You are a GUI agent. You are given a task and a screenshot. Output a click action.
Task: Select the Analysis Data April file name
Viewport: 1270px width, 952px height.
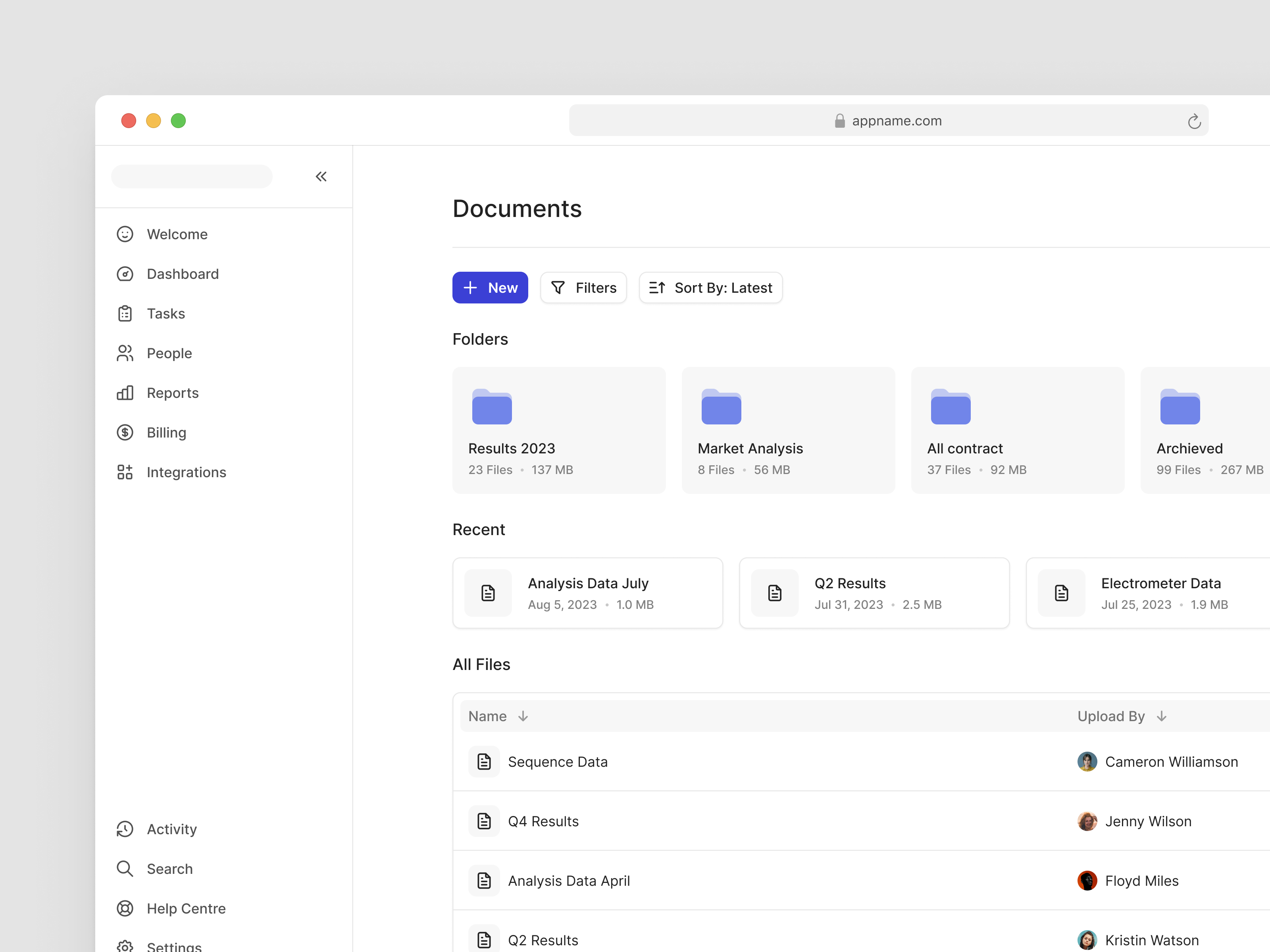[568, 880]
